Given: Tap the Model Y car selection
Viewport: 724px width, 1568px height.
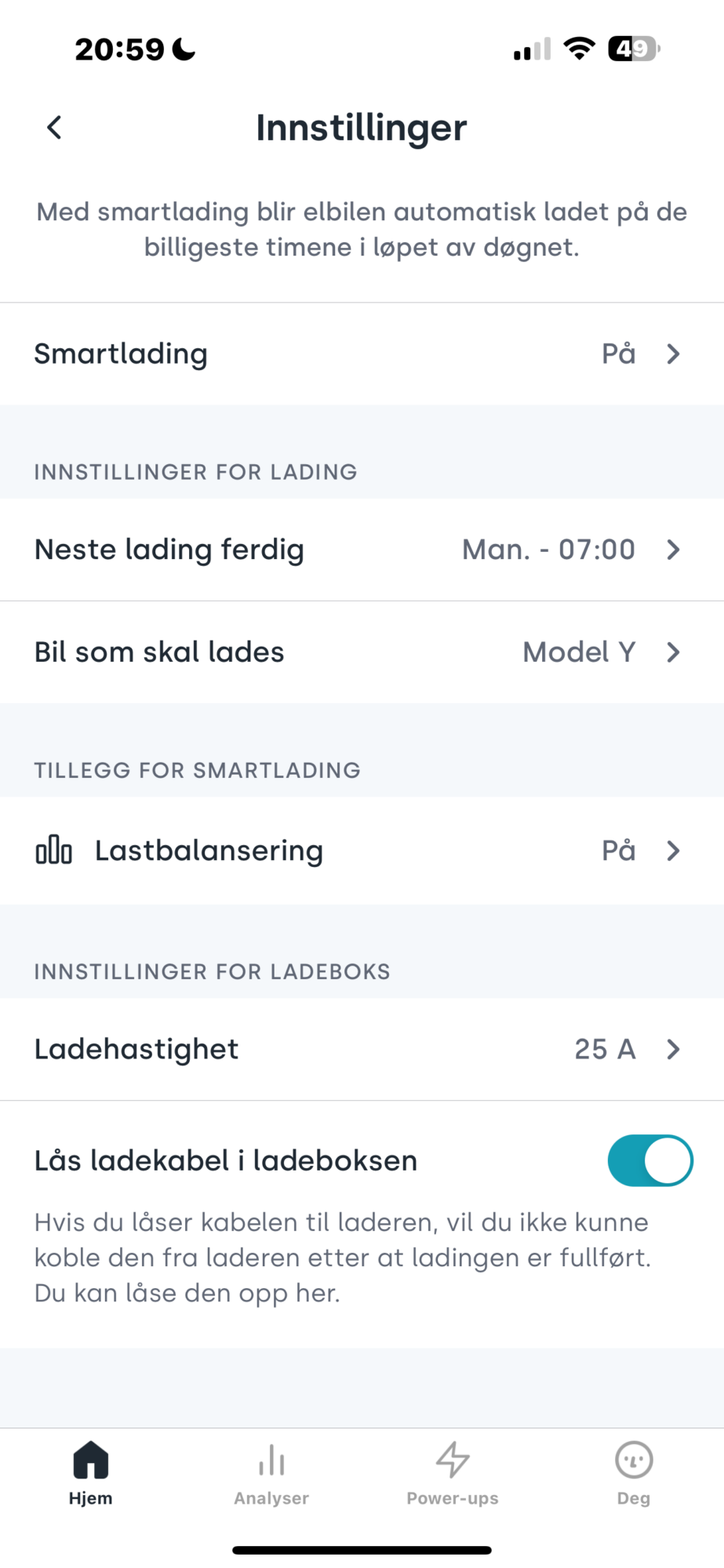Looking at the screenshot, I should pos(579,652).
